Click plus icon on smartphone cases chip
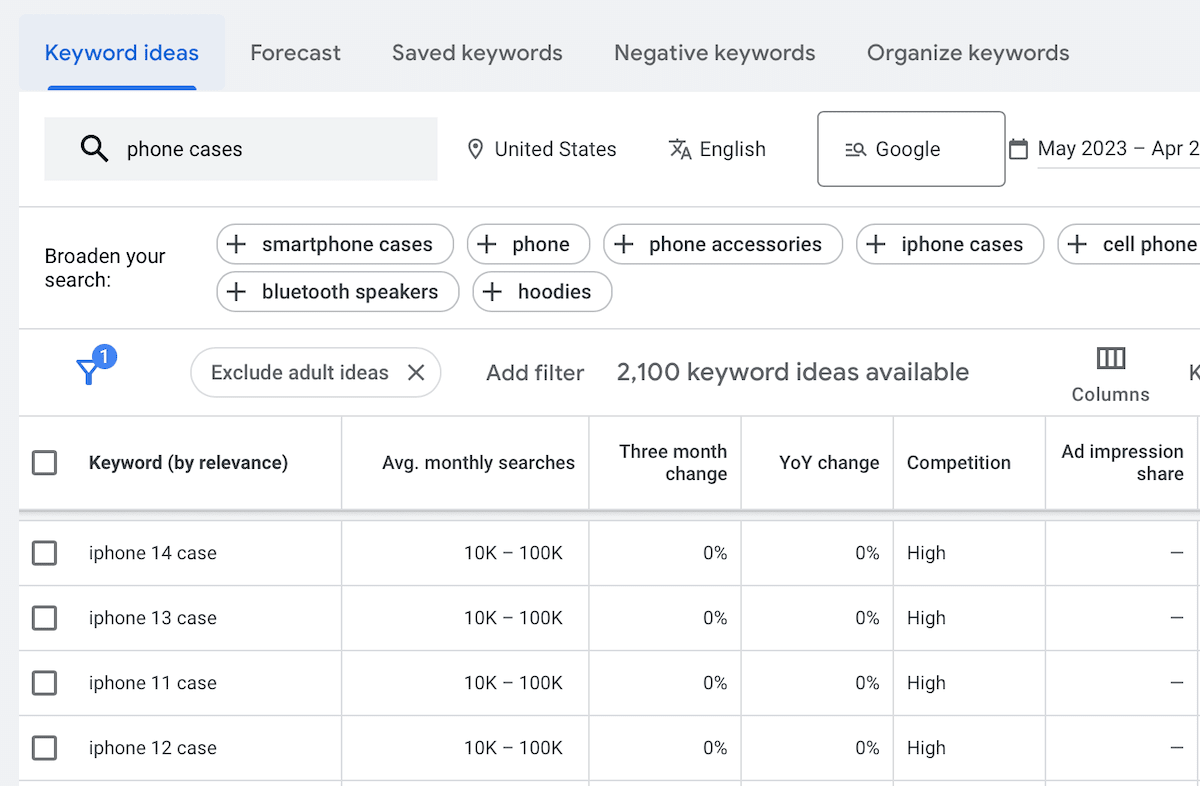Screen dimensions: 1200x786 [x=236, y=244]
